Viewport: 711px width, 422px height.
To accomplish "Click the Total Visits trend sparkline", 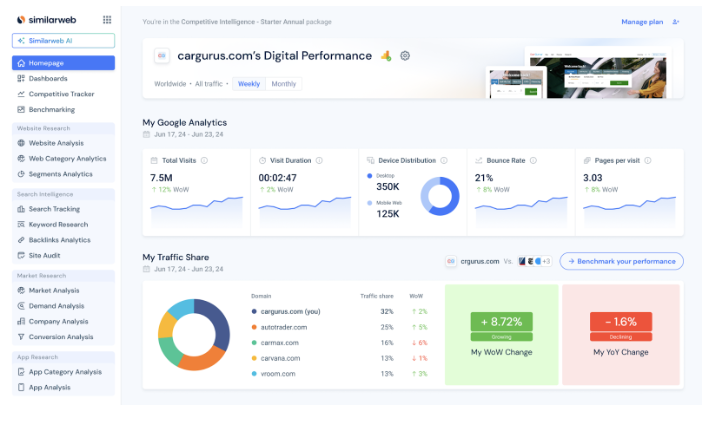I will (196, 211).
